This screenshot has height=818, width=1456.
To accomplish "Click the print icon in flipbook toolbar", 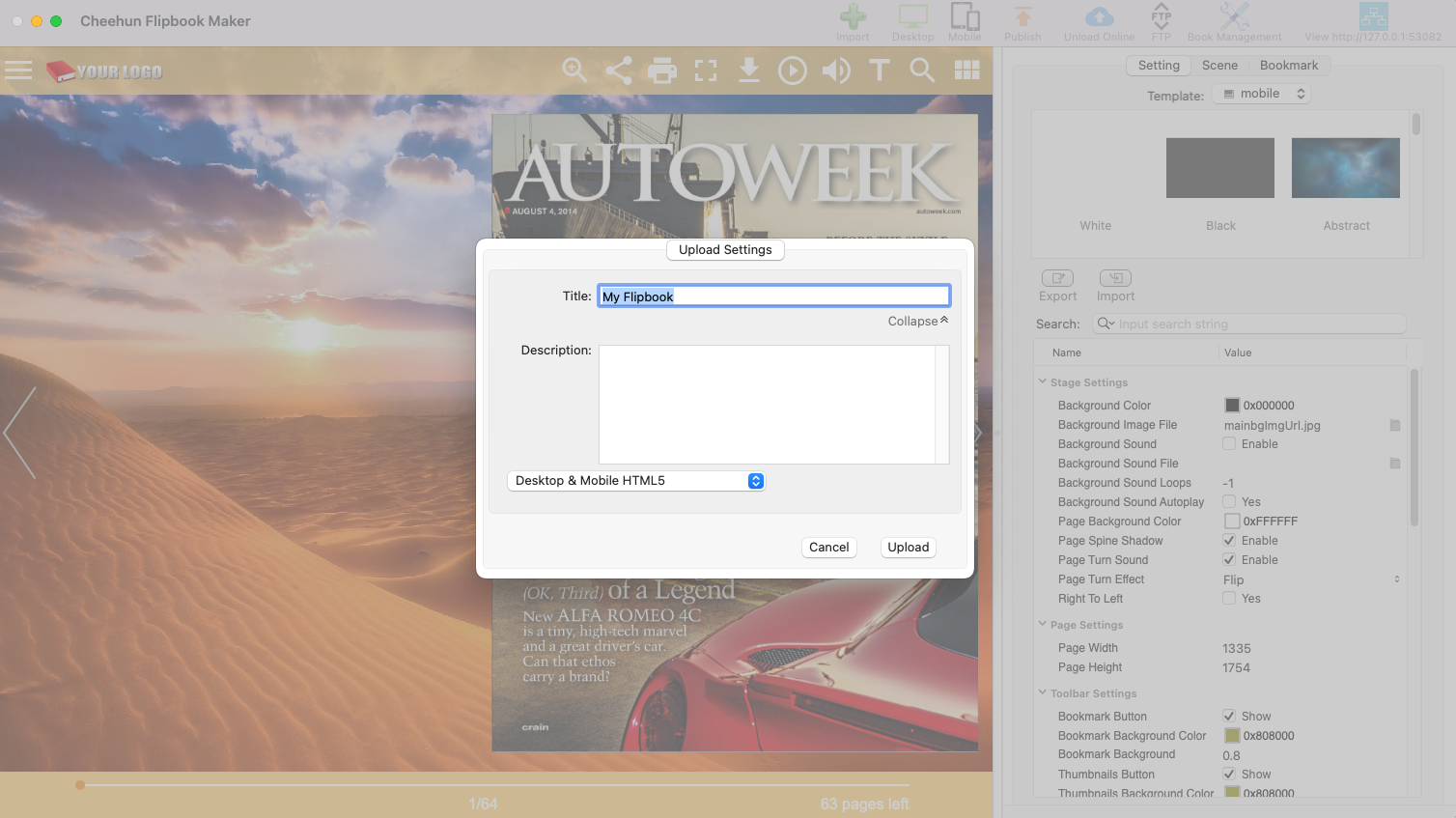I will point(662,71).
